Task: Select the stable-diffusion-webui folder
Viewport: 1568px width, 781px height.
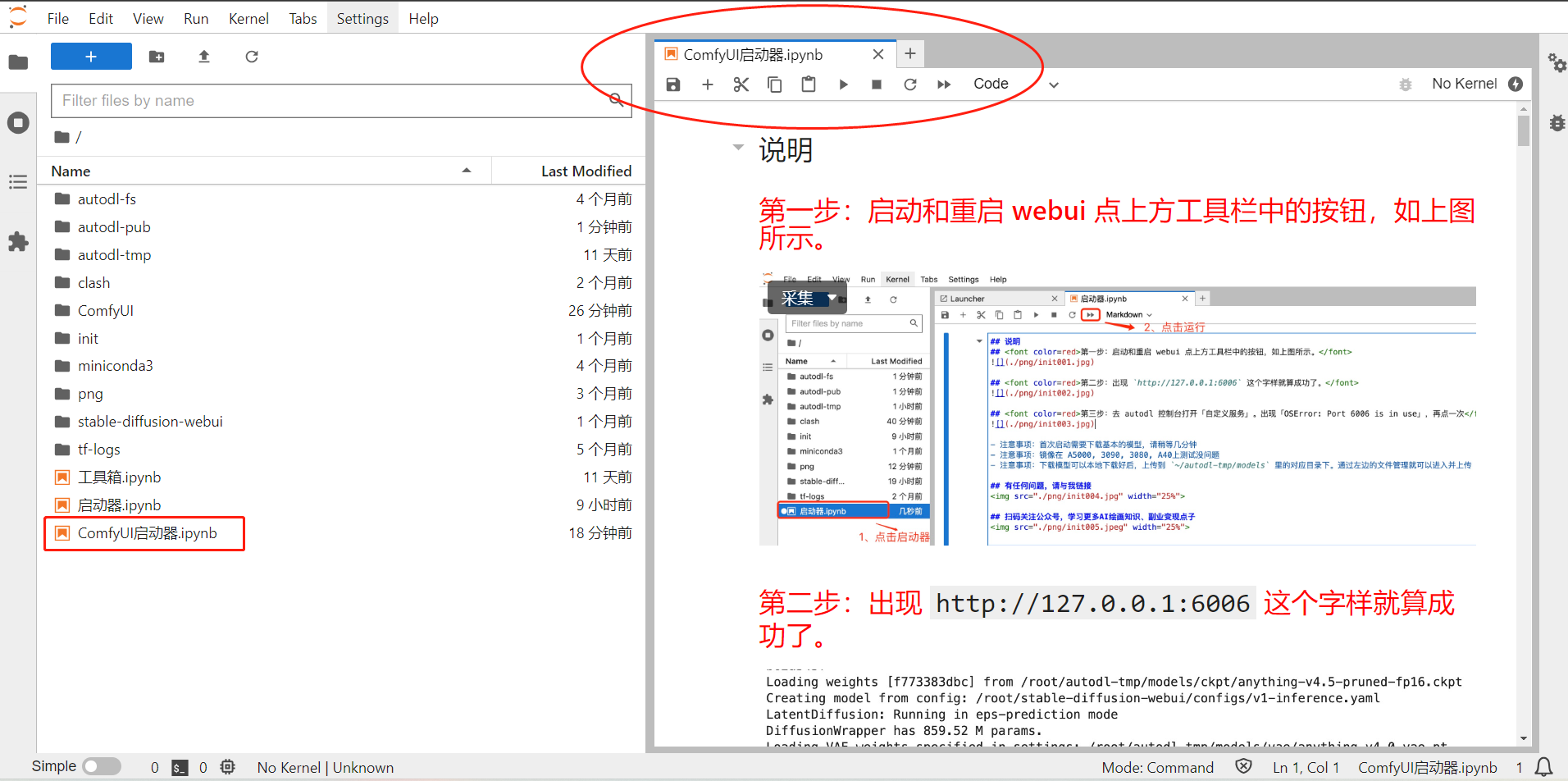Action: 341,422
